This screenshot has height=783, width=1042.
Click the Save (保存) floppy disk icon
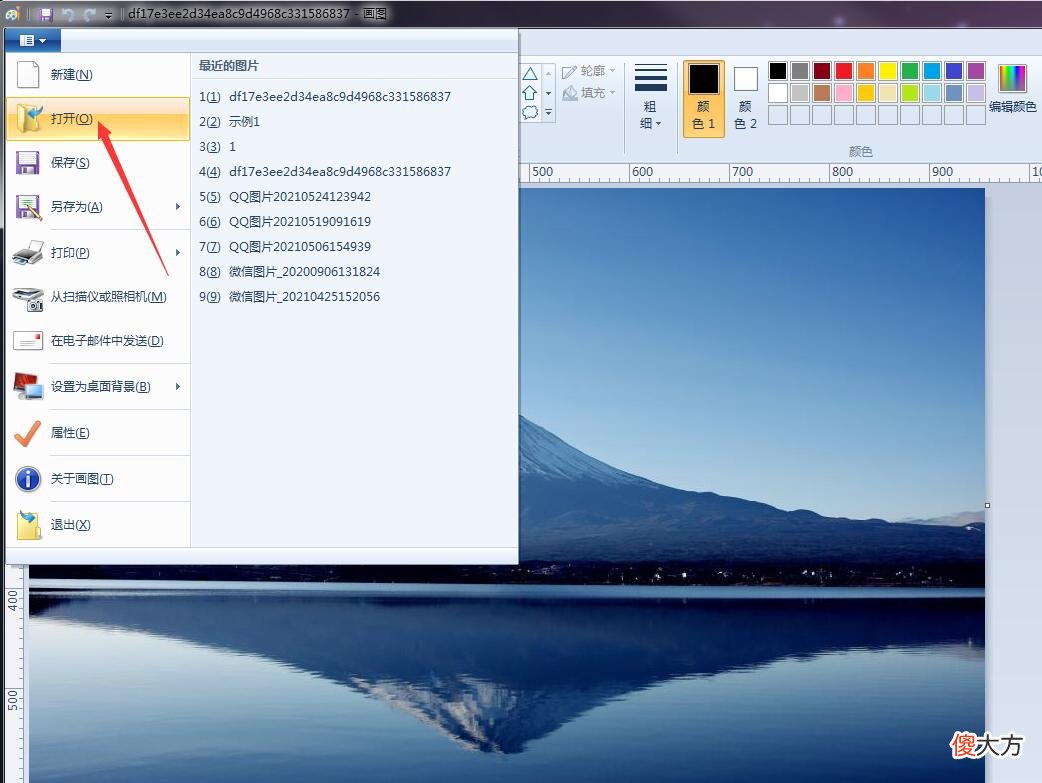tap(27, 163)
